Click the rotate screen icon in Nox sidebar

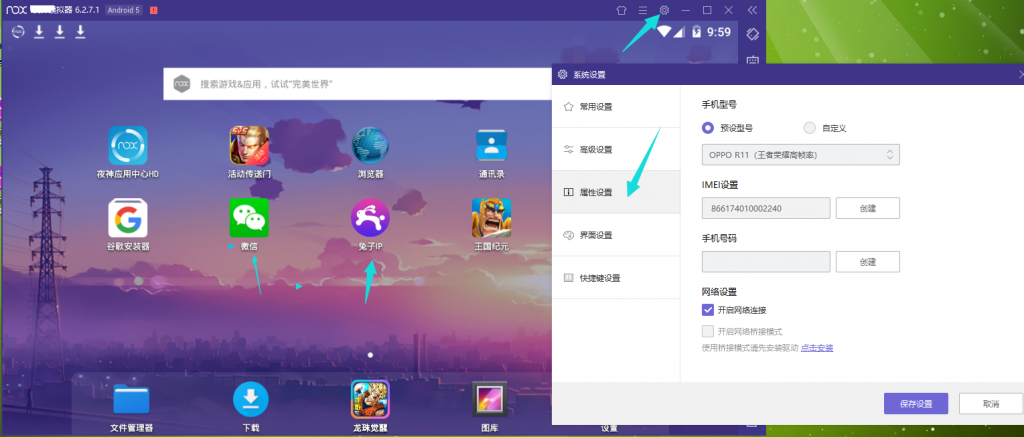[752, 33]
